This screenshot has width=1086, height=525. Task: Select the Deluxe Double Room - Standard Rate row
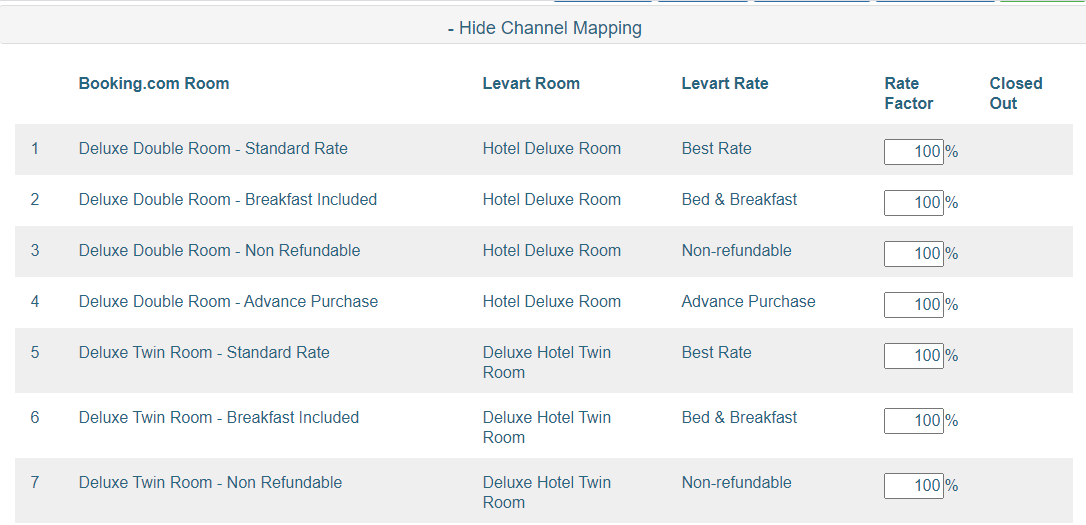544,150
